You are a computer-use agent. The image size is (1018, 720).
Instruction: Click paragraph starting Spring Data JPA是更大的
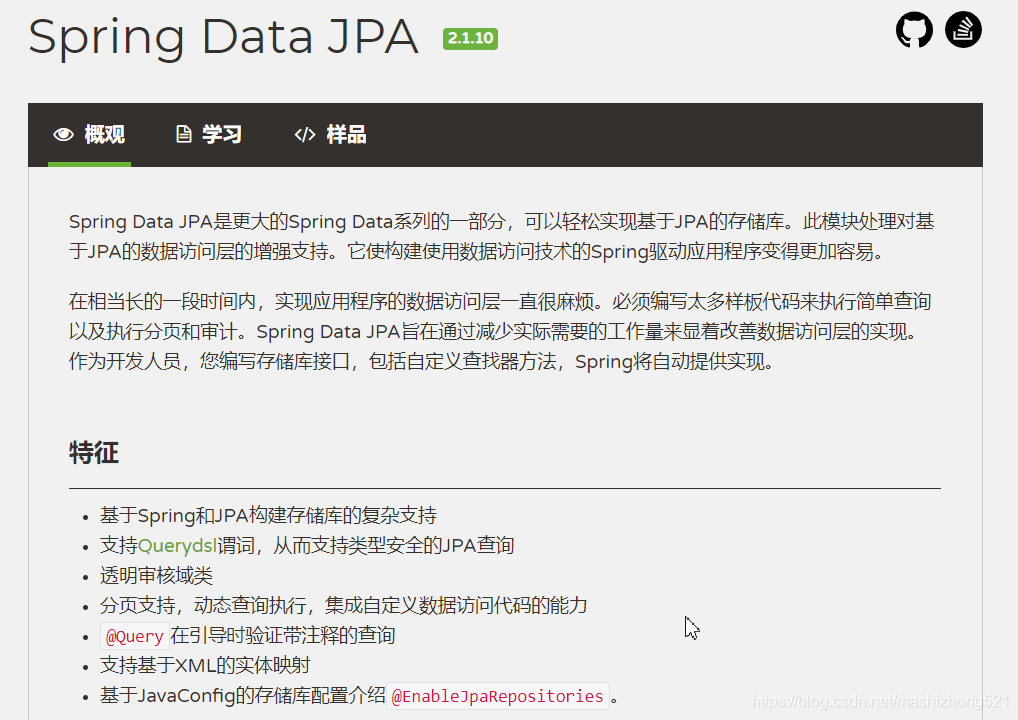pyautogui.click(x=501, y=236)
